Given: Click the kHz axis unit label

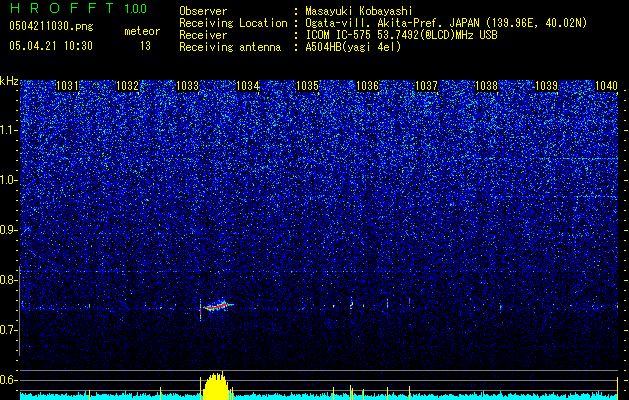Looking at the screenshot, I should pyautogui.click(x=9, y=81).
